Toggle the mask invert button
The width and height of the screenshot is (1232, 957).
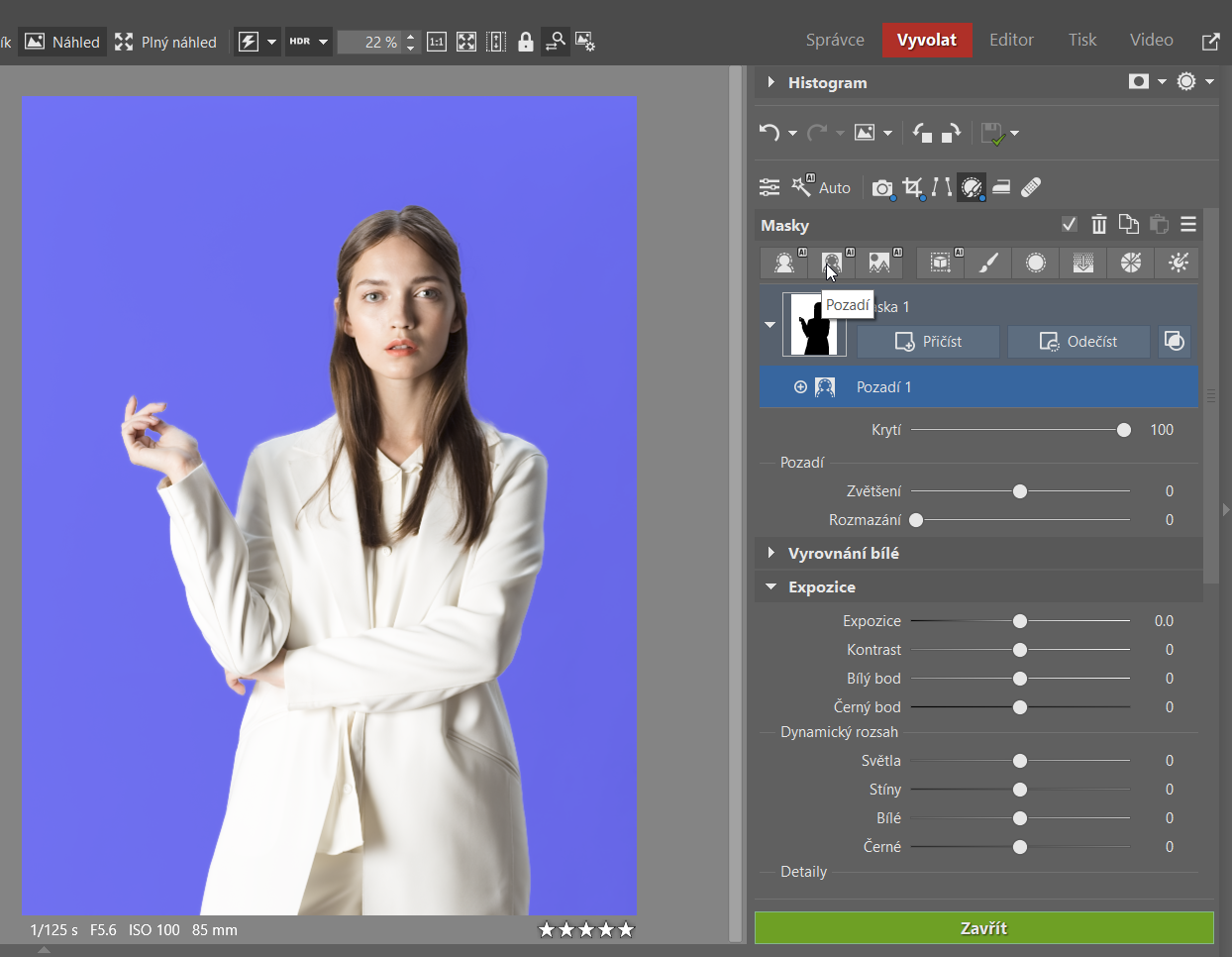coord(1174,342)
